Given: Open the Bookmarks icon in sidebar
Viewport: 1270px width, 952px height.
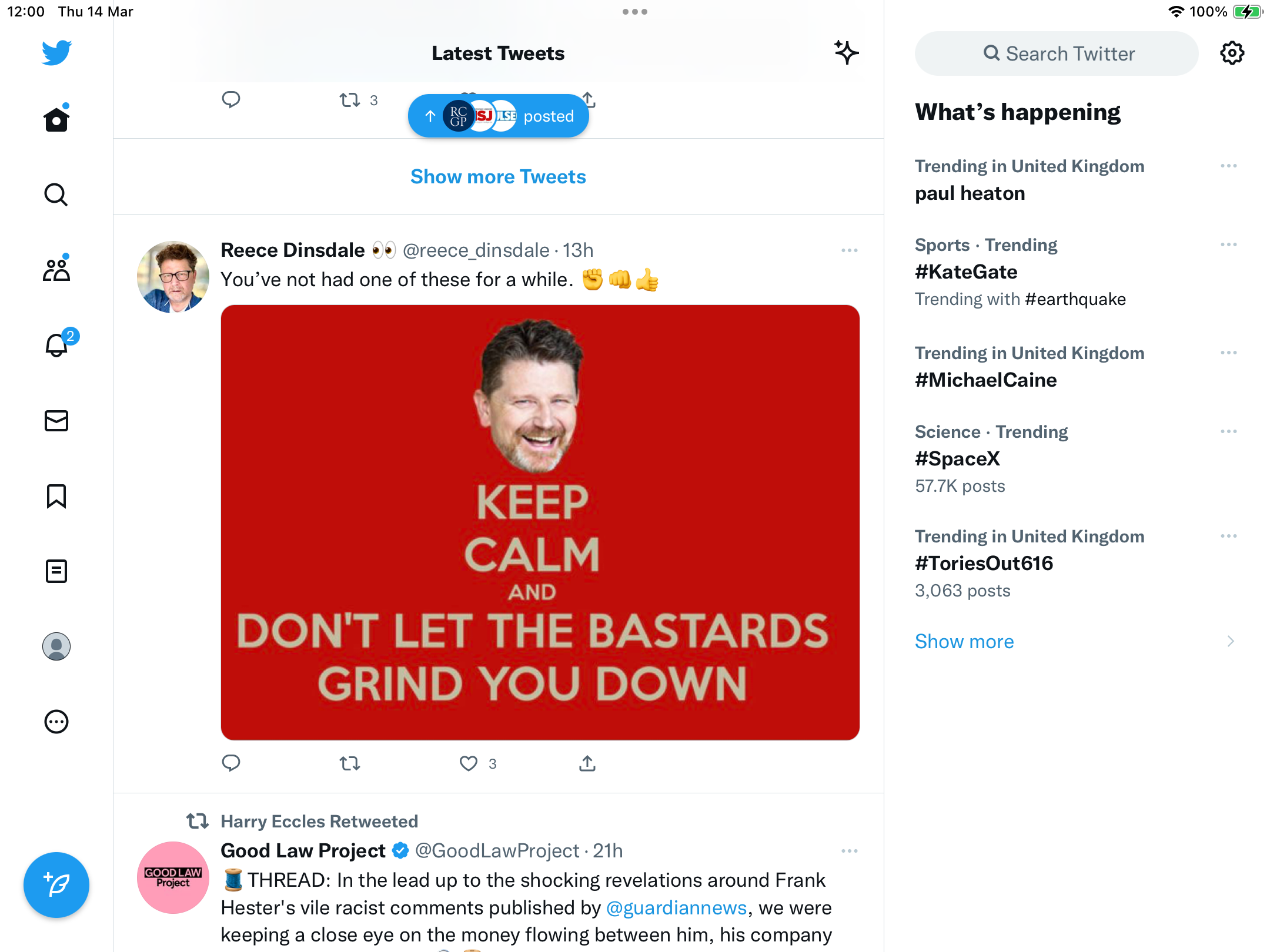Looking at the screenshot, I should pos(56,496).
